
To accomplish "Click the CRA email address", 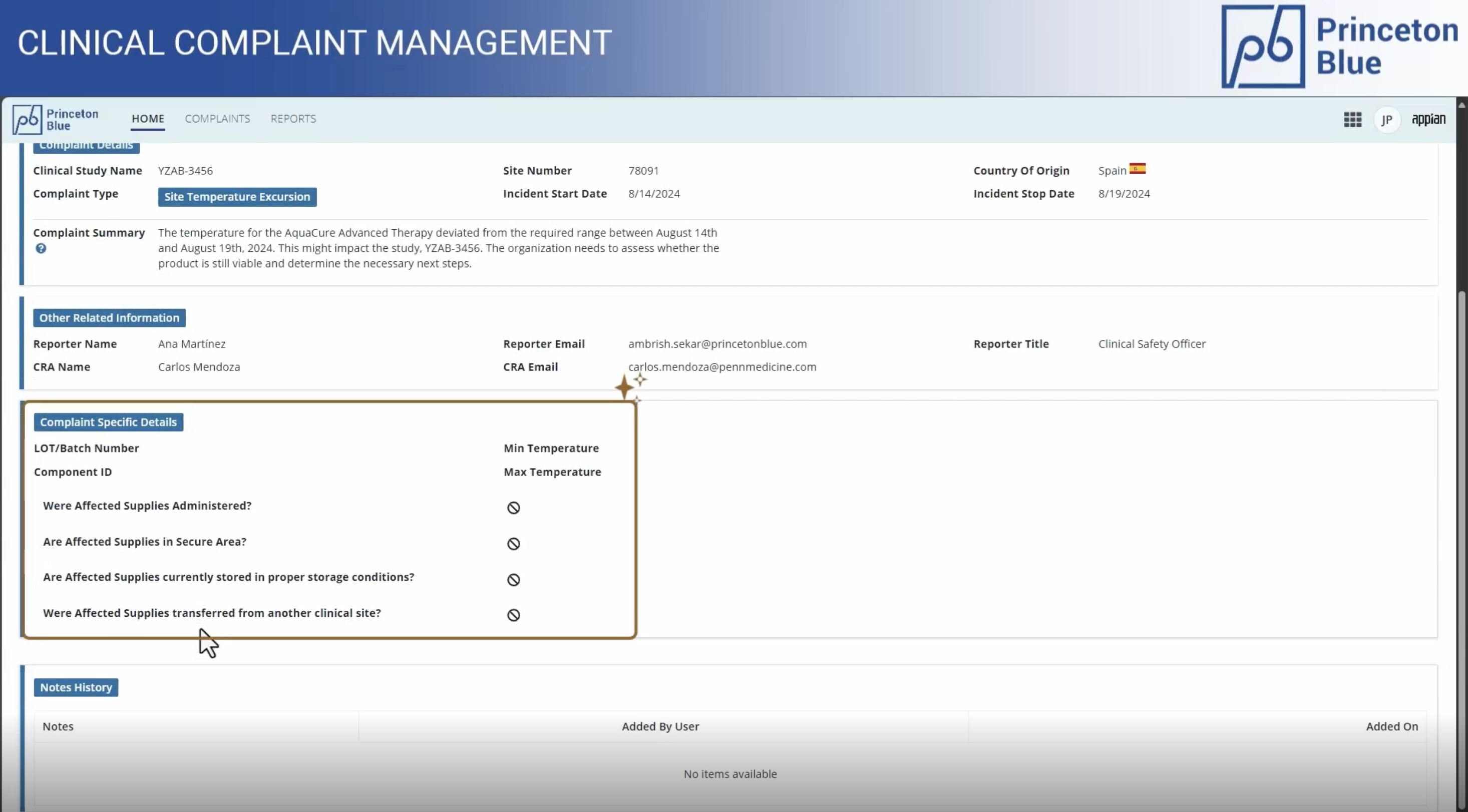I will 721,367.
